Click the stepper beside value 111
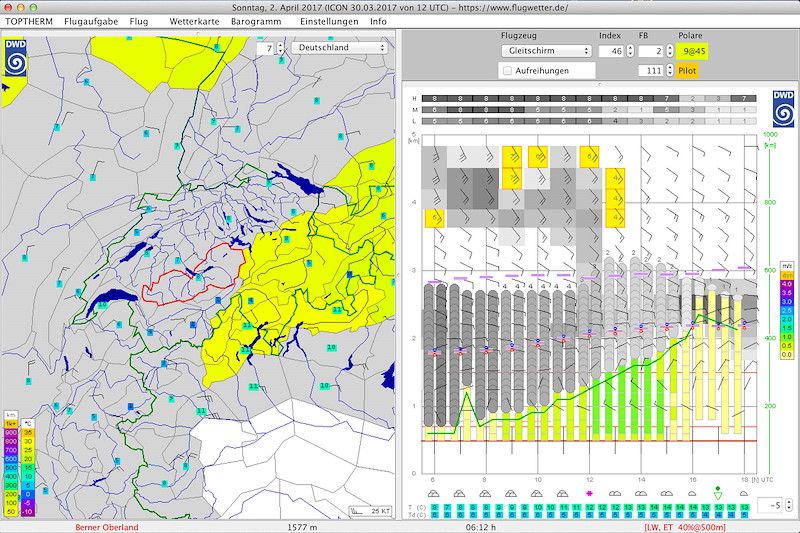 [669, 71]
